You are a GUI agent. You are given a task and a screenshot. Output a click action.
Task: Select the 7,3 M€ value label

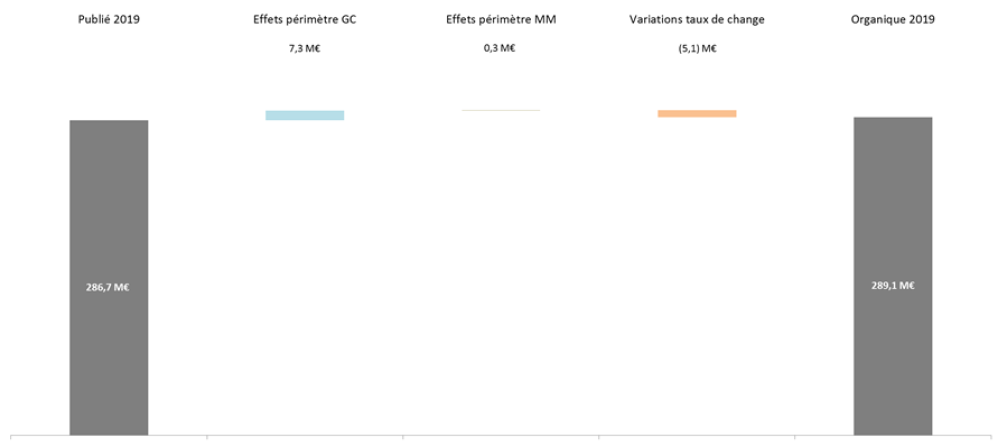tap(305, 48)
